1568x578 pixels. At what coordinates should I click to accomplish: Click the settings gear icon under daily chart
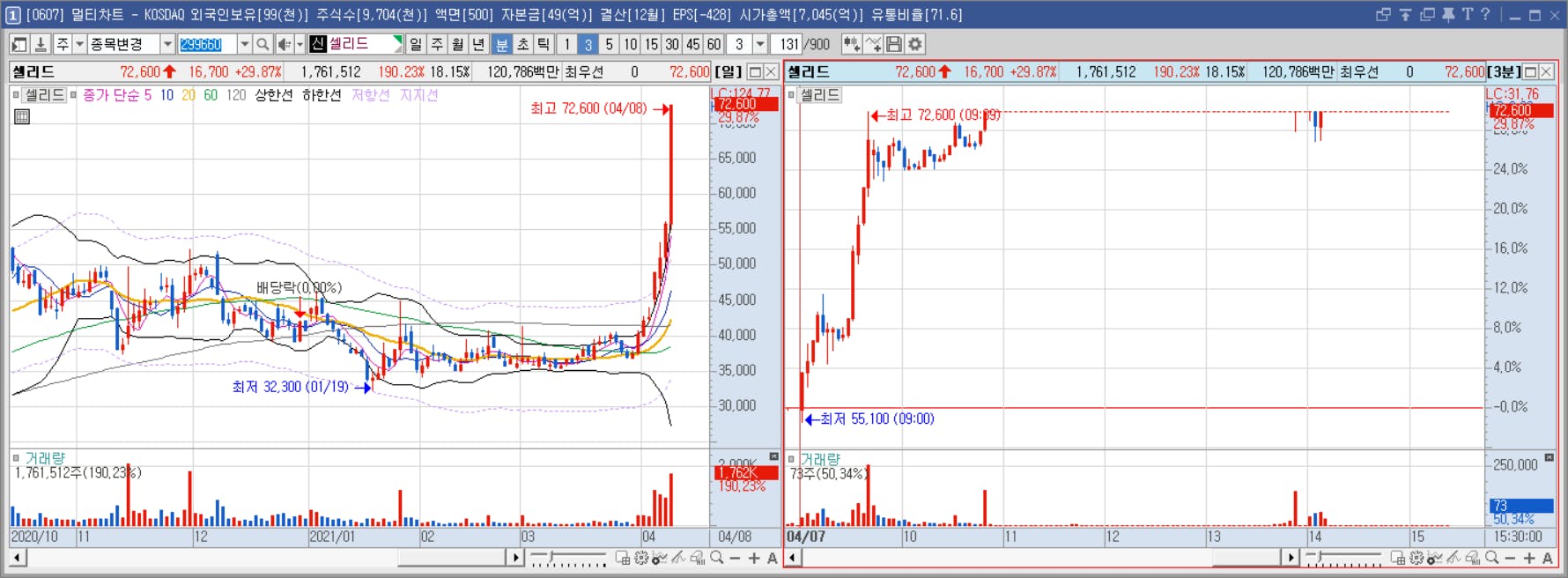point(641,558)
